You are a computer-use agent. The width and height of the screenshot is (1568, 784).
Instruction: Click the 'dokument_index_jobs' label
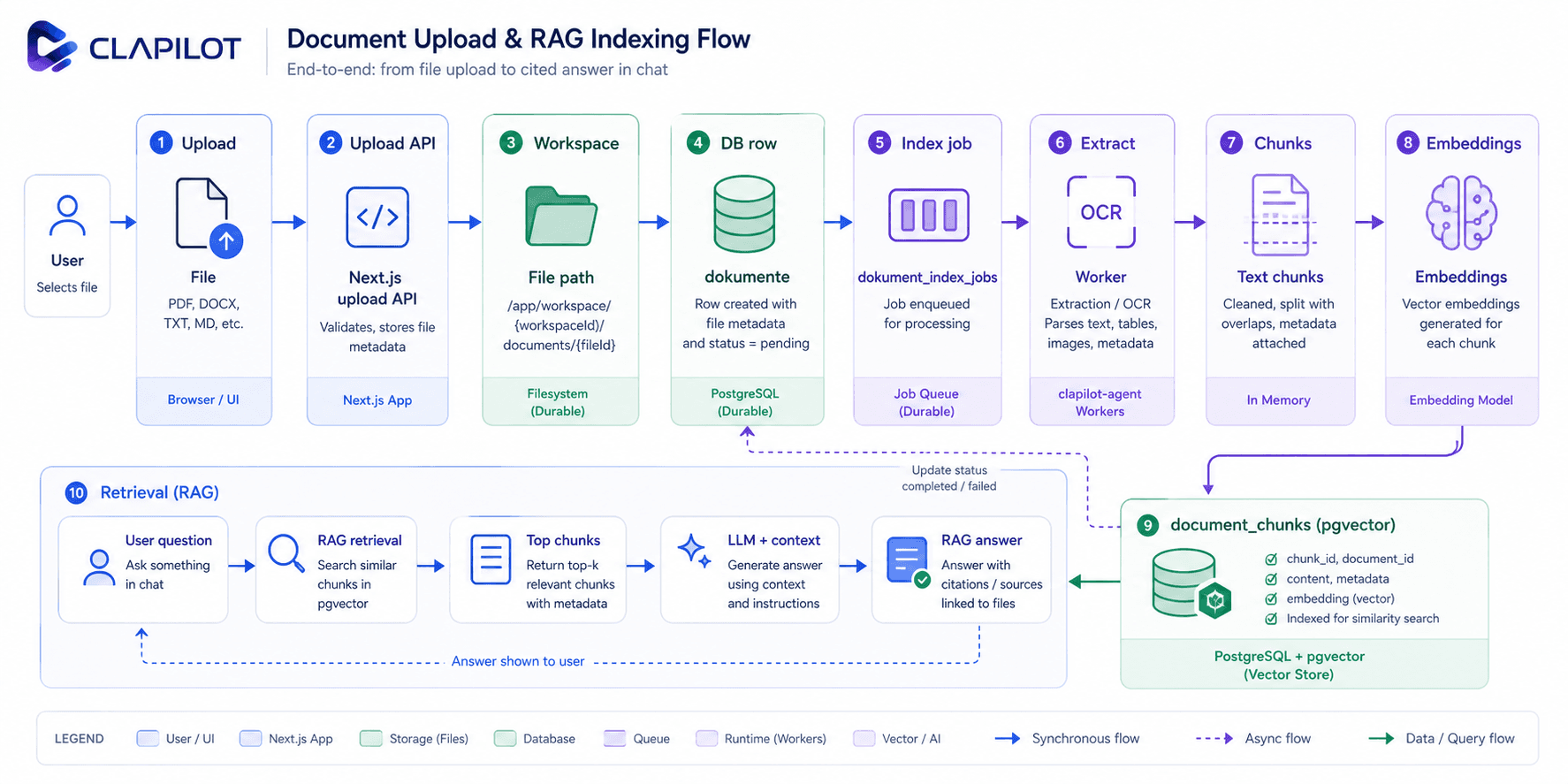pyautogui.click(x=927, y=278)
